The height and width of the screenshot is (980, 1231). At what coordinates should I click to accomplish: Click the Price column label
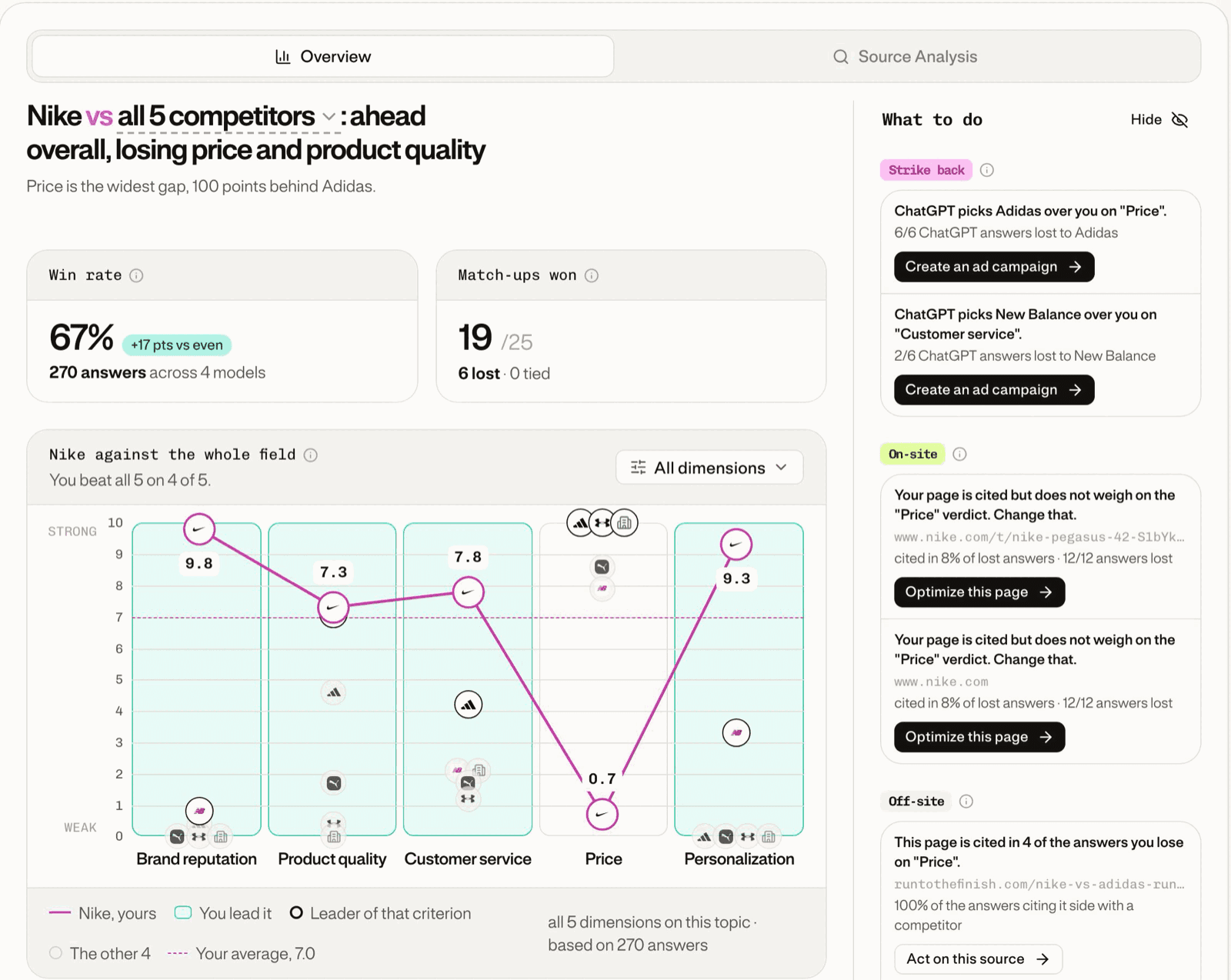point(604,859)
